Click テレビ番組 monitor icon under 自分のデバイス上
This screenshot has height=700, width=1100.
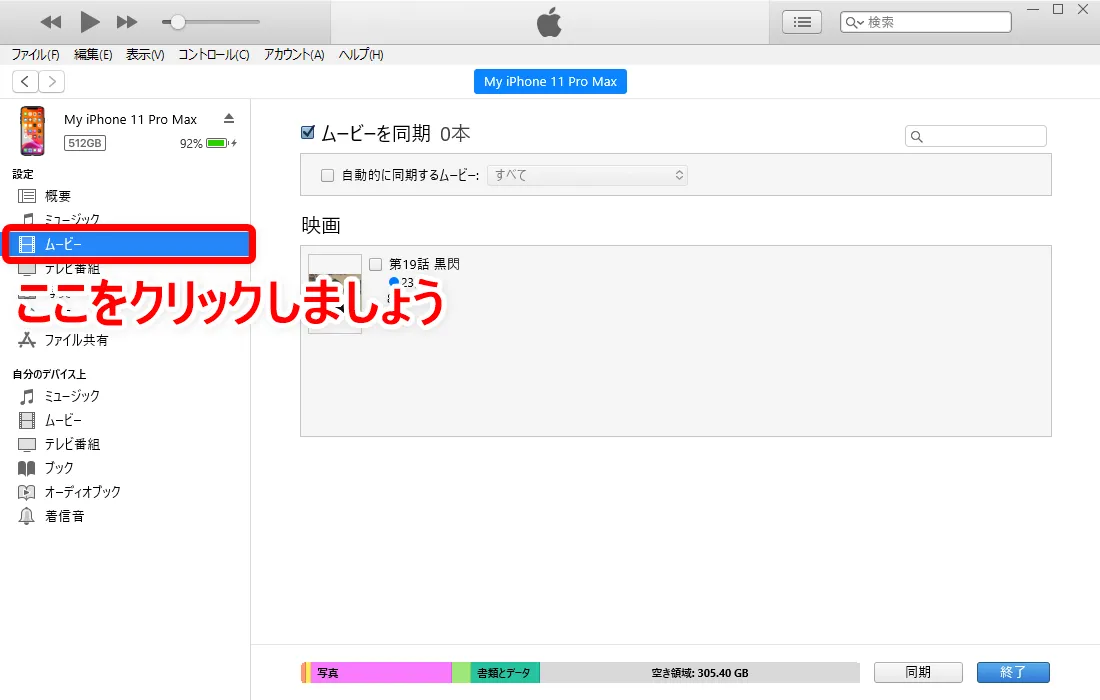pos(27,444)
